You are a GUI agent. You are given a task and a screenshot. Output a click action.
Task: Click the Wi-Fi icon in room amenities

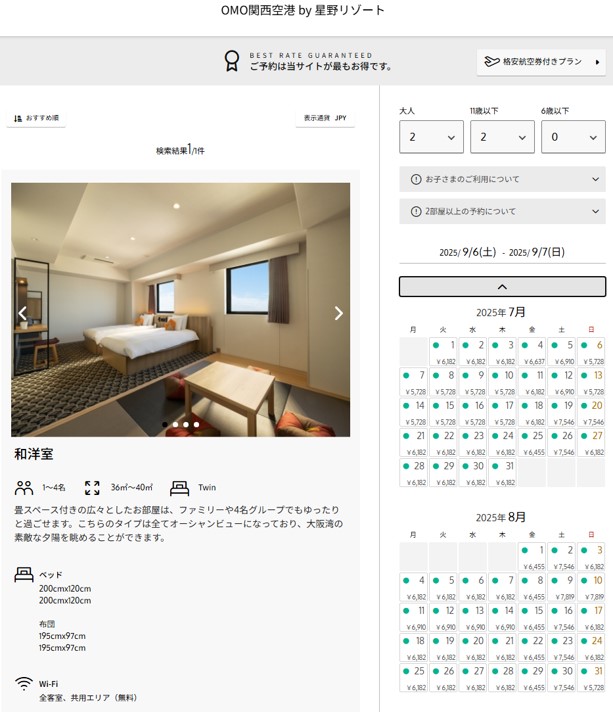pos(24,684)
